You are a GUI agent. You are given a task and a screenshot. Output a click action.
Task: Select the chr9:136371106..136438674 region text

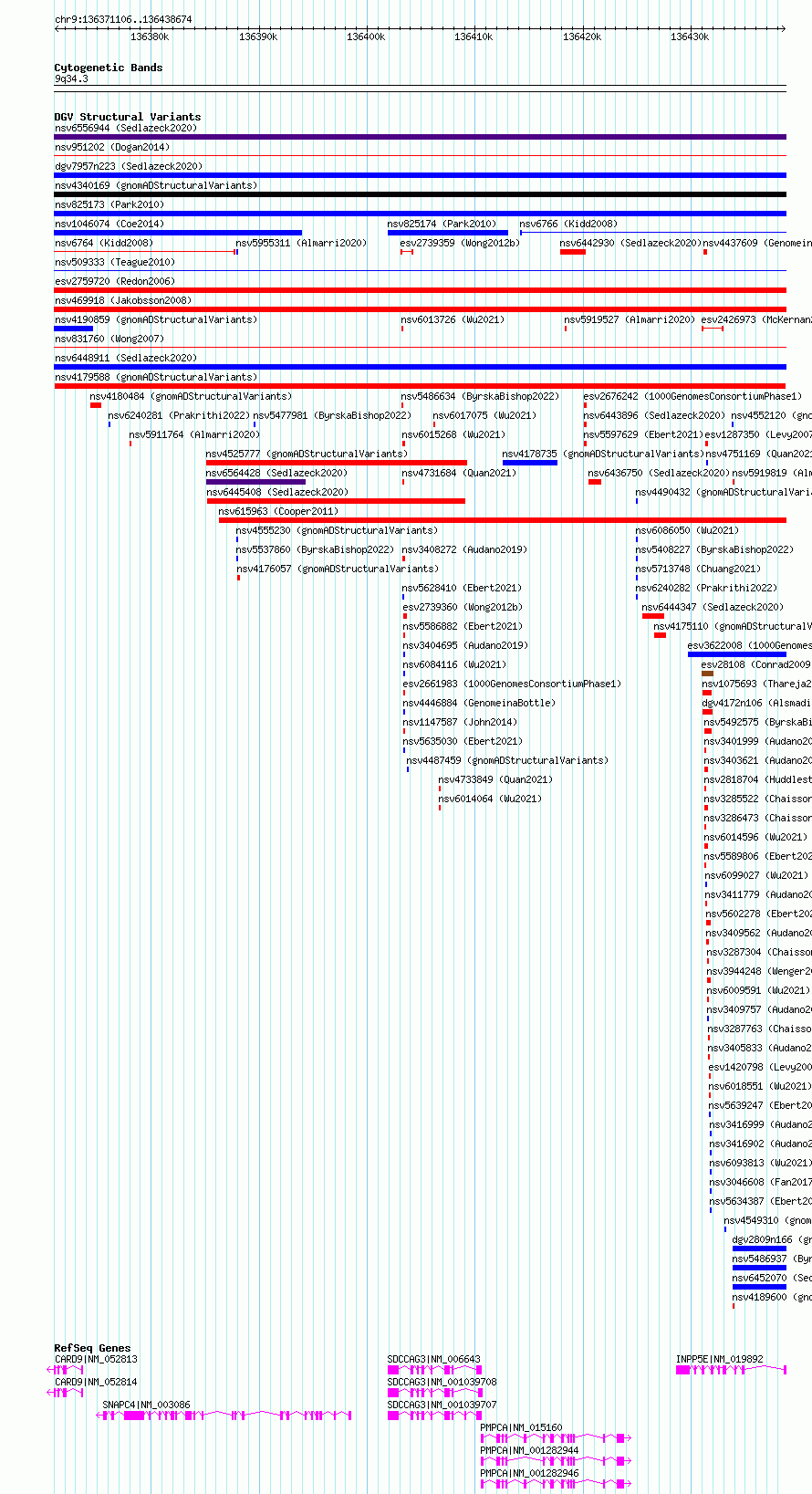[123, 19]
